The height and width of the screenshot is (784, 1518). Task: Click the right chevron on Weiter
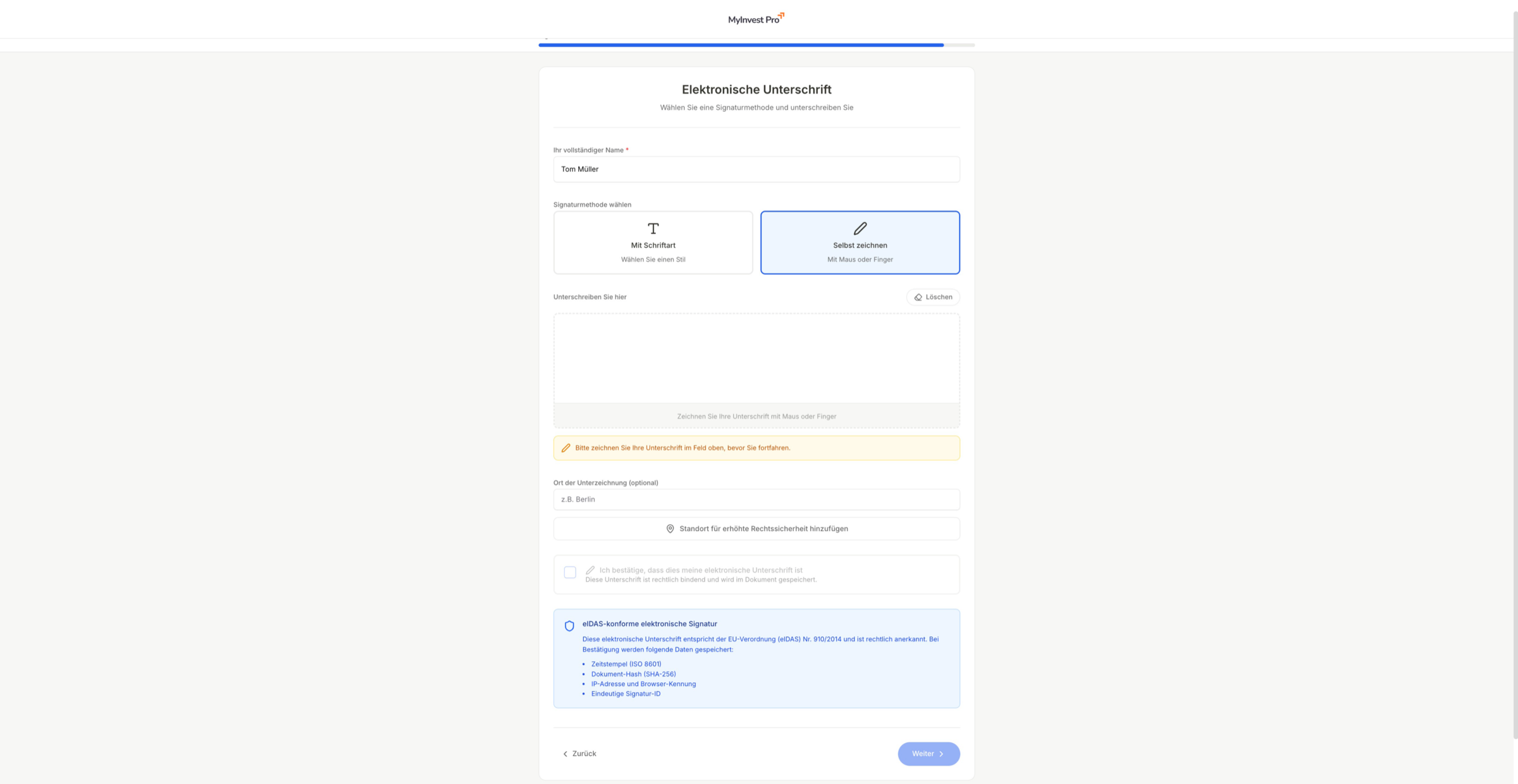941,754
